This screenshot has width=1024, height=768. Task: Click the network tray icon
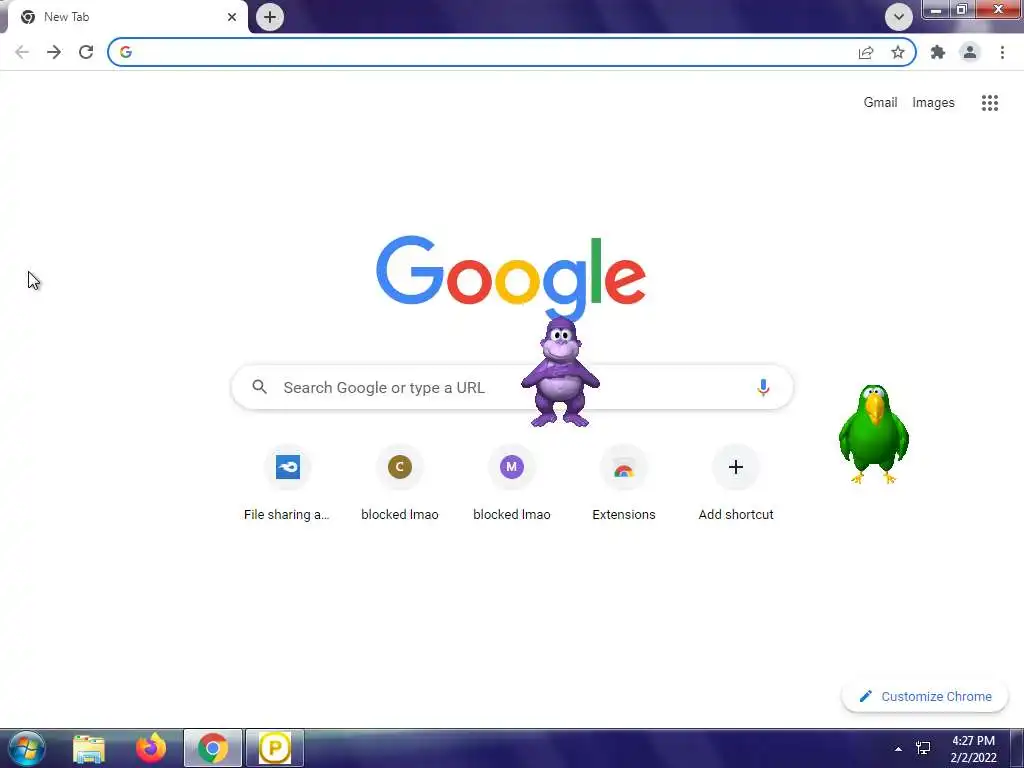pyautogui.click(x=923, y=748)
